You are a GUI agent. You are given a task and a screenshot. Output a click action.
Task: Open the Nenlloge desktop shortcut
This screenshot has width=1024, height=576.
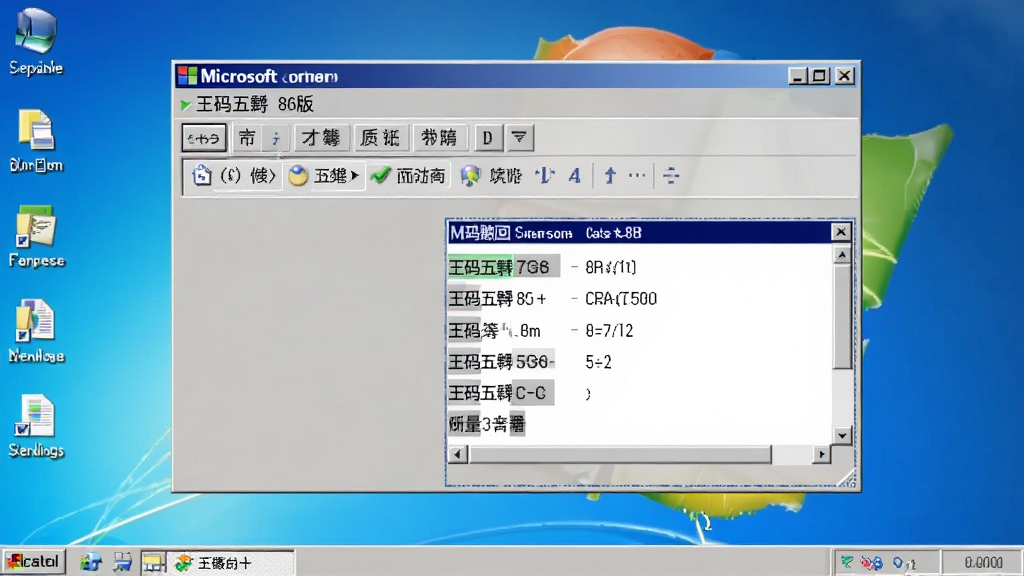[36, 330]
